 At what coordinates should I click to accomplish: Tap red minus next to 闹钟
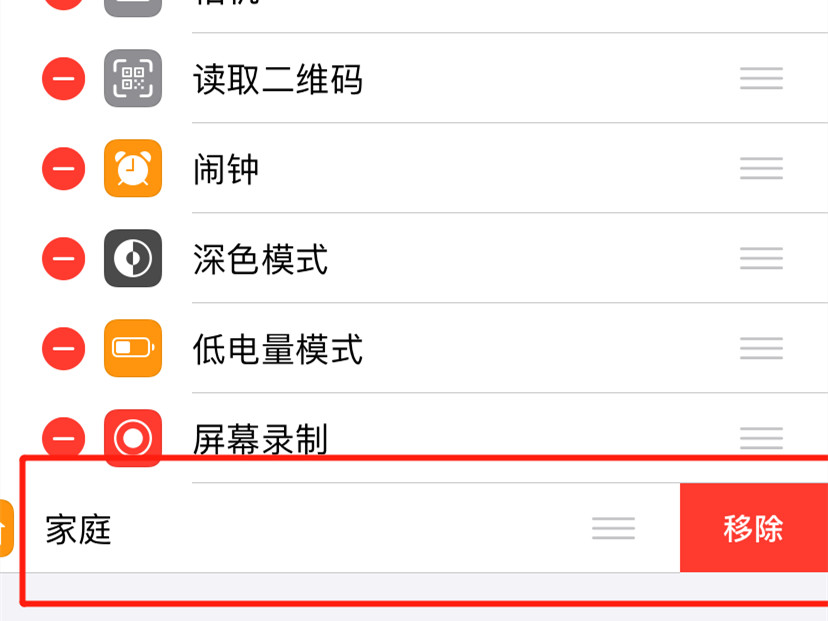point(63,168)
